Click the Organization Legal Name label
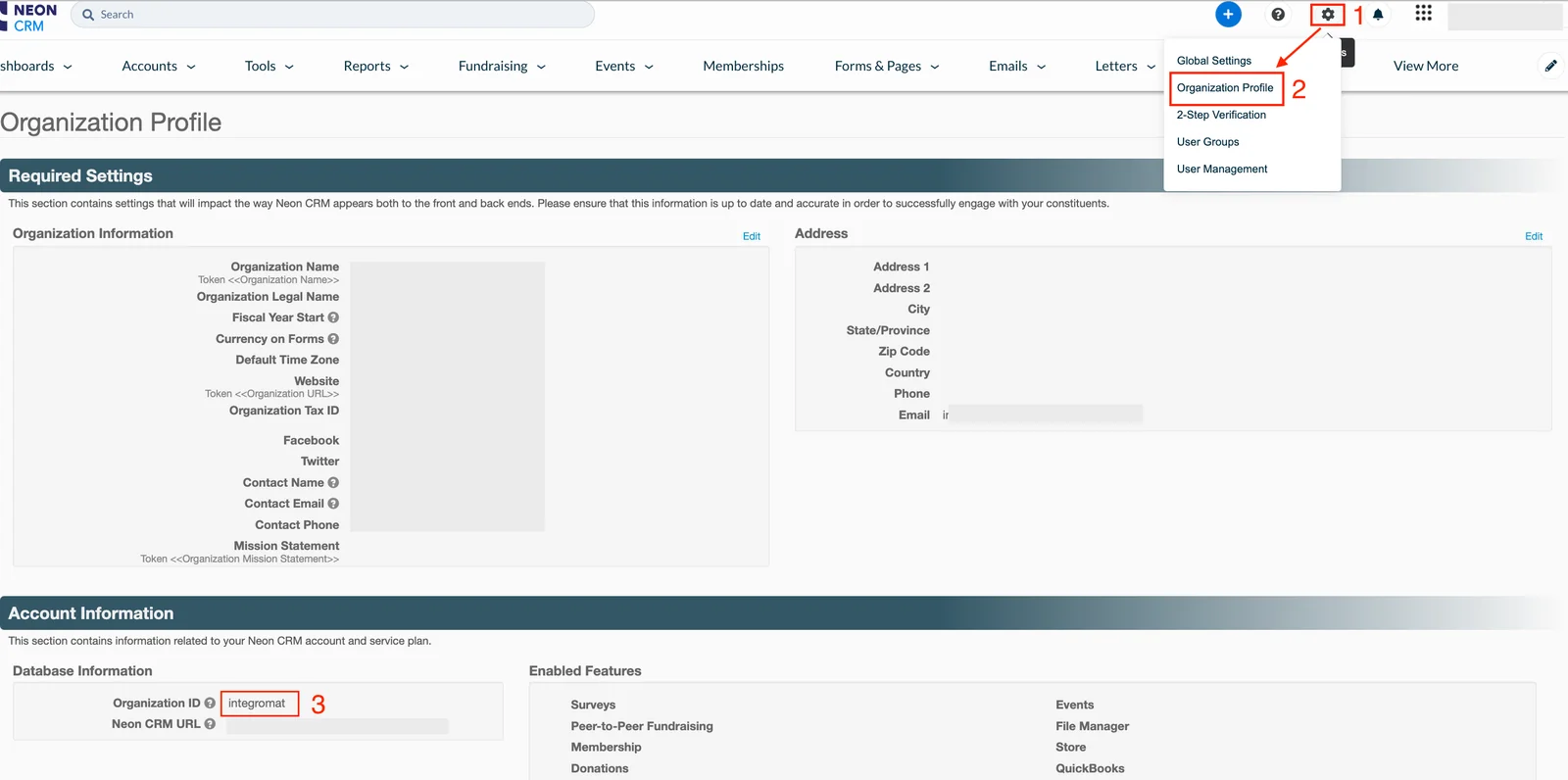 [x=268, y=297]
